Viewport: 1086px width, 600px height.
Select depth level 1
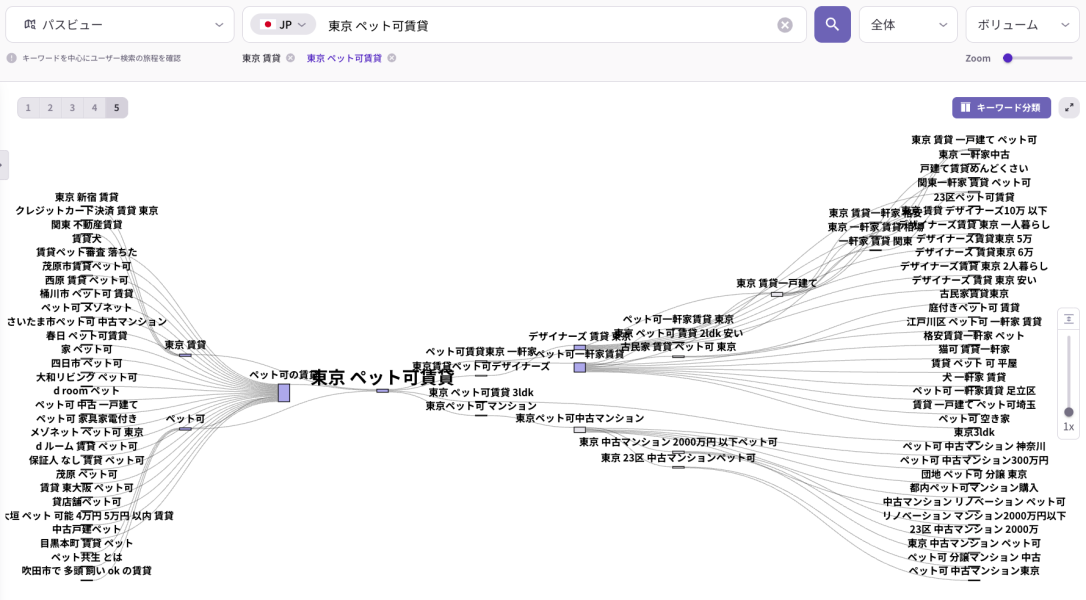pyautogui.click(x=28, y=108)
